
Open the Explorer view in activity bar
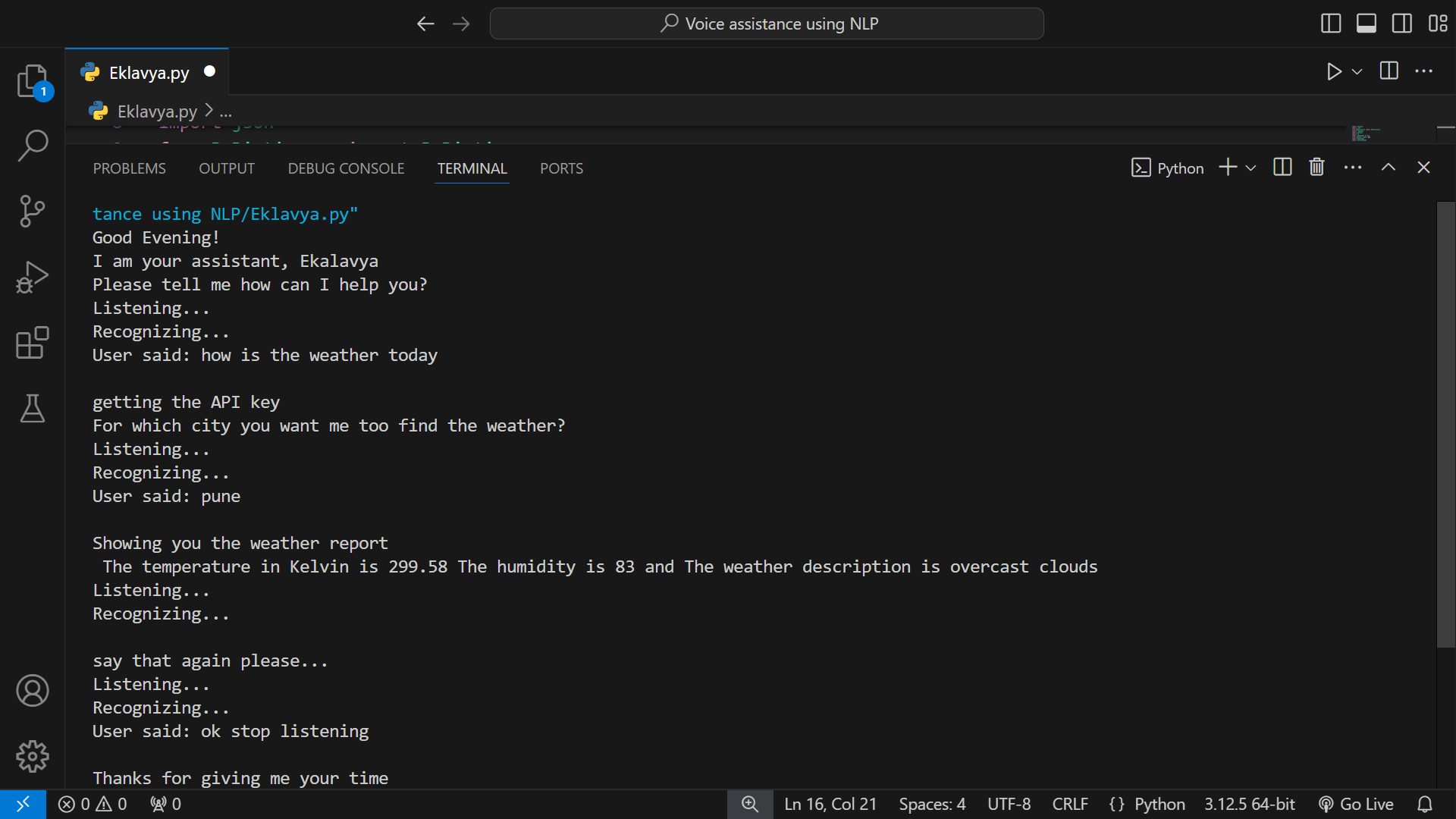[x=32, y=80]
